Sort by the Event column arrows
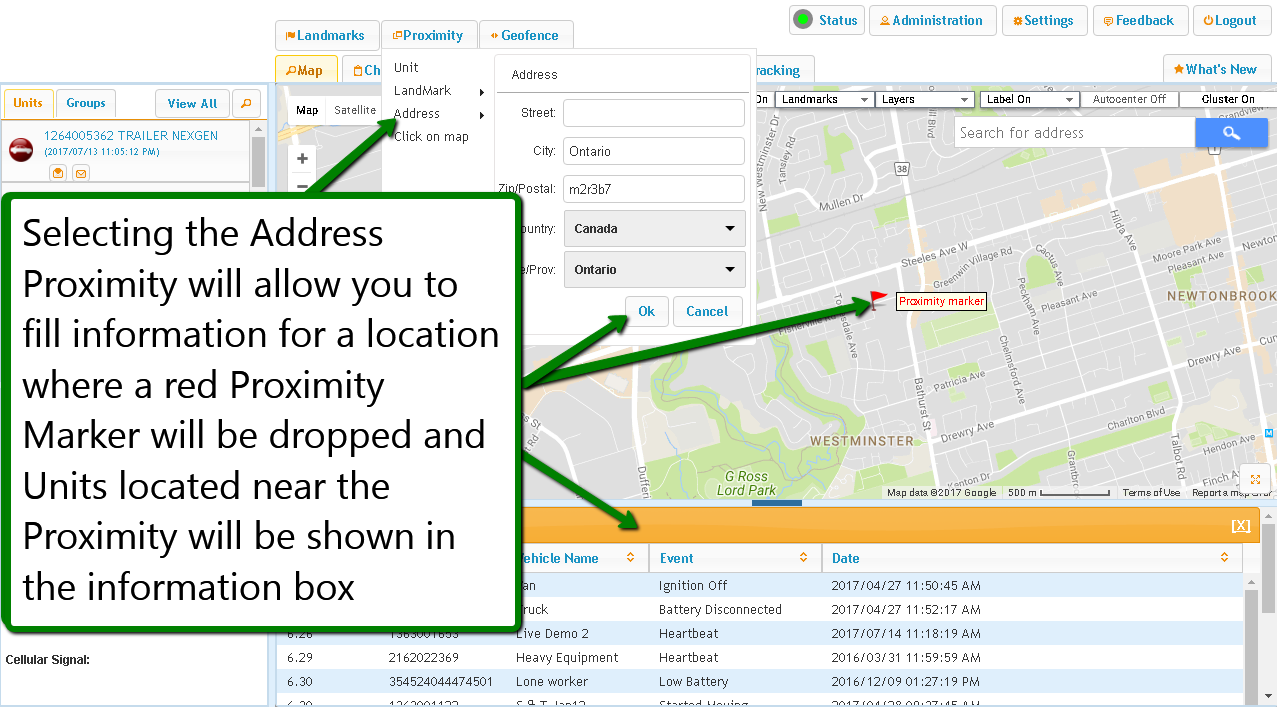Viewport: 1277px width, 707px height. point(804,558)
